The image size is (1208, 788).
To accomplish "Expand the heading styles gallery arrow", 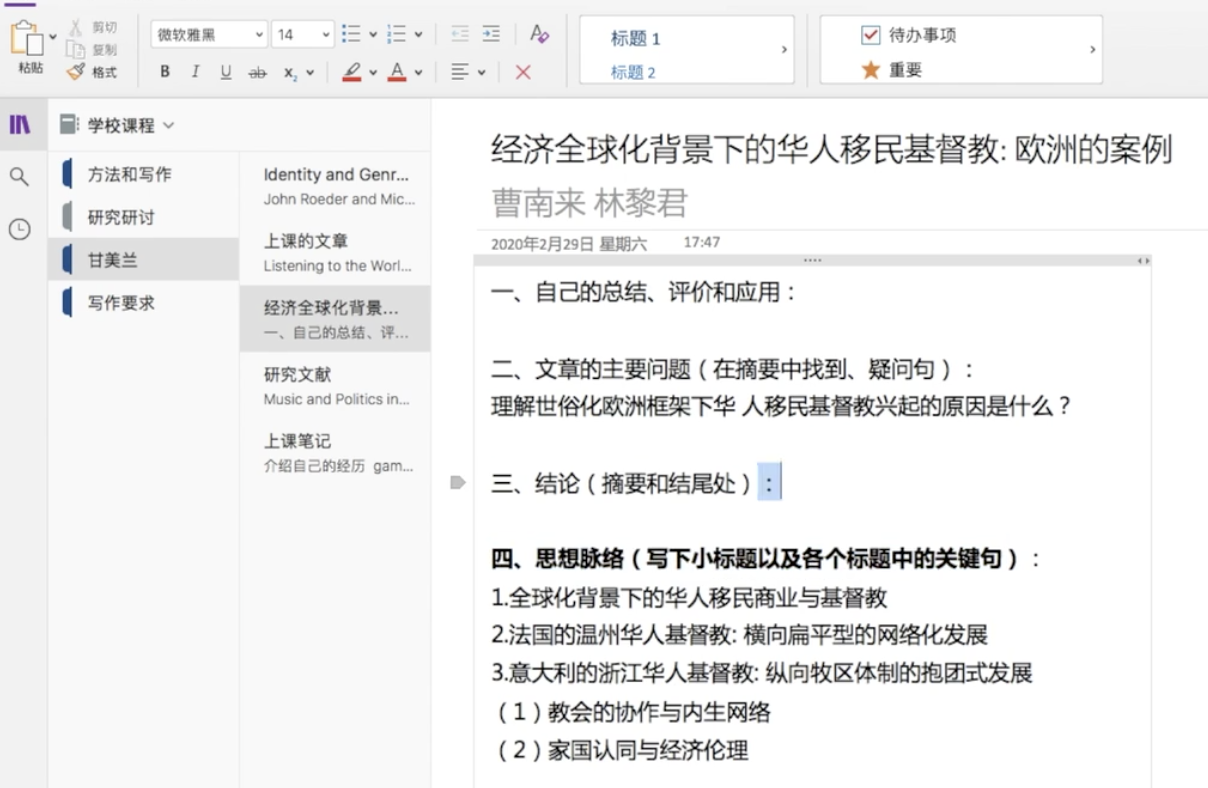I will 784,49.
